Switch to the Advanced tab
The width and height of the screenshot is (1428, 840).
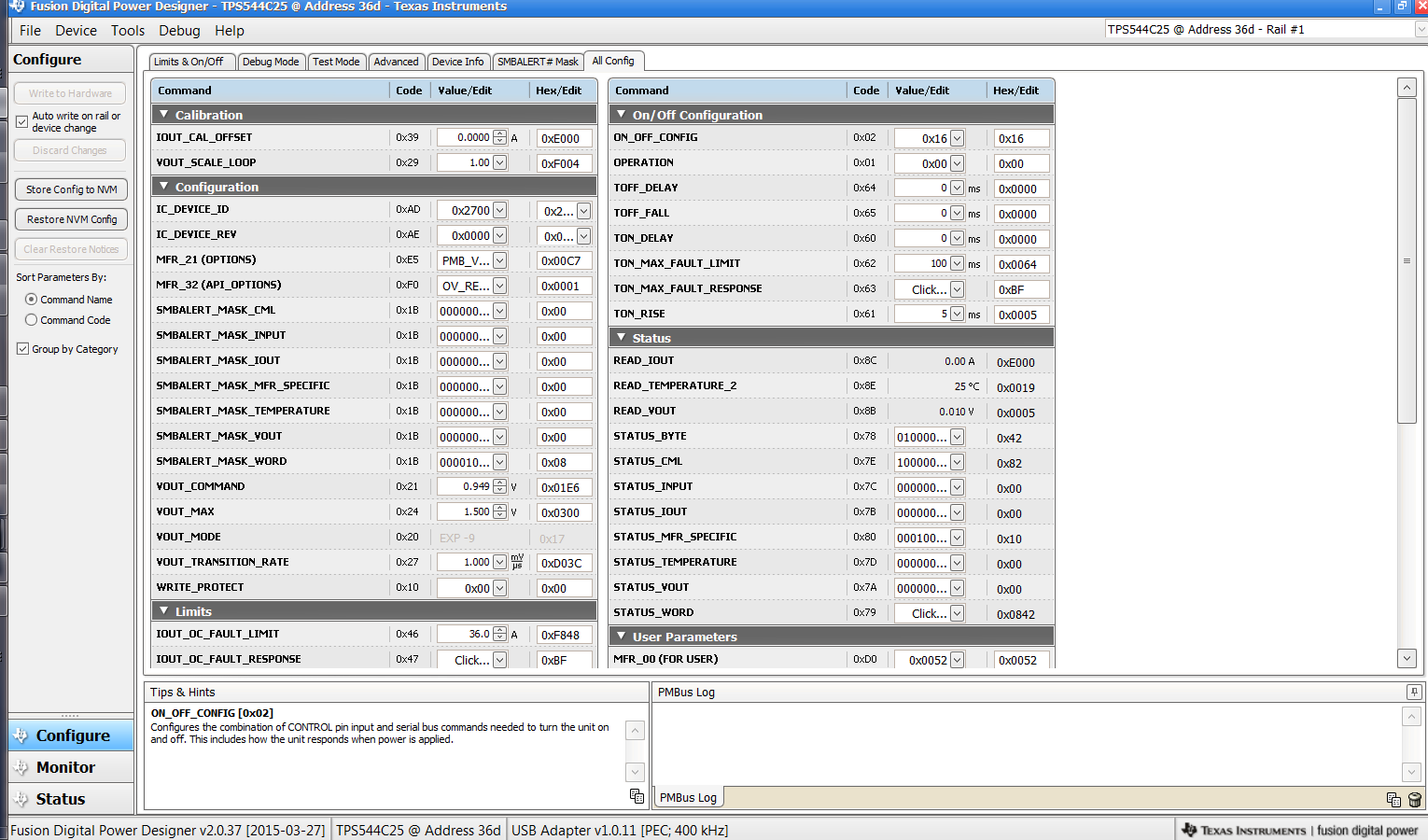pyautogui.click(x=396, y=61)
